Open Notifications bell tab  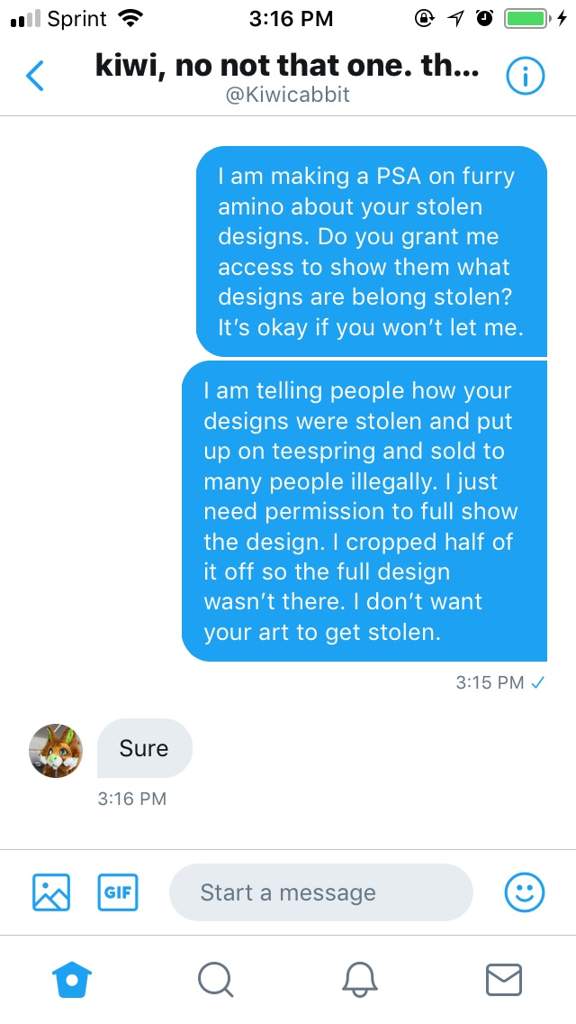tap(360, 980)
